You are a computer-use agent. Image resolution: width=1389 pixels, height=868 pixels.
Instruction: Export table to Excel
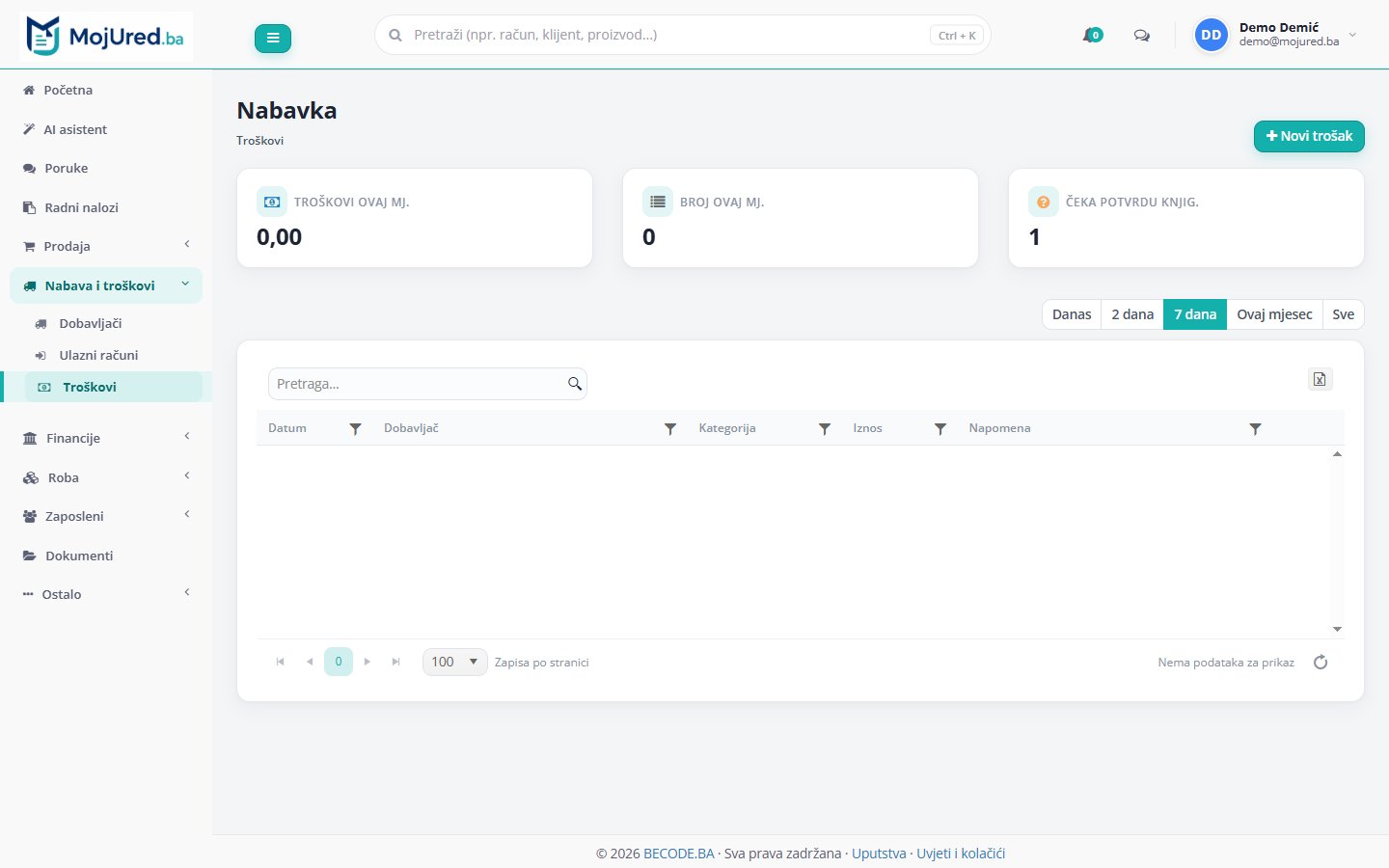click(1320, 379)
